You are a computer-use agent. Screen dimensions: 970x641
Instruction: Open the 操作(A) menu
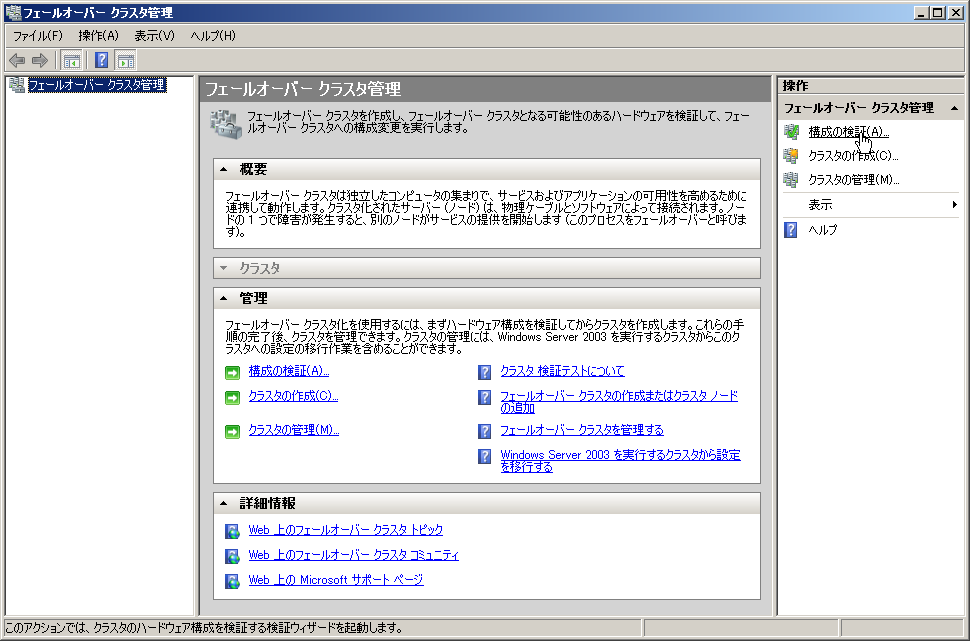(98, 36)
